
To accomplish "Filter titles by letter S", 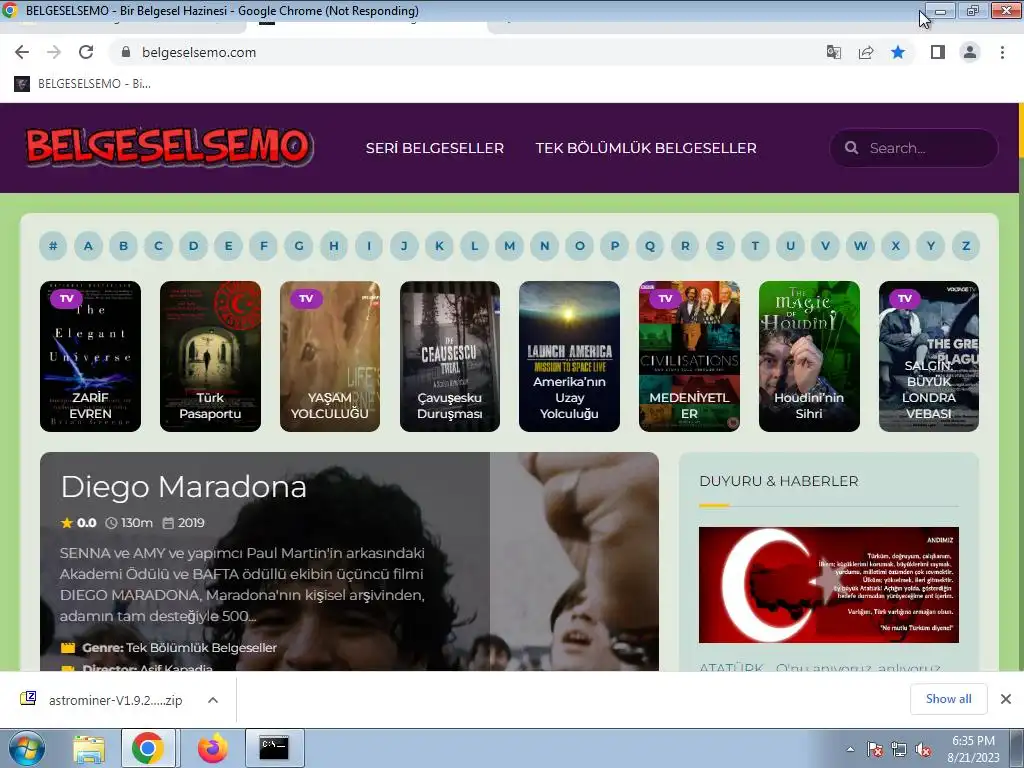I will [720, 246].
